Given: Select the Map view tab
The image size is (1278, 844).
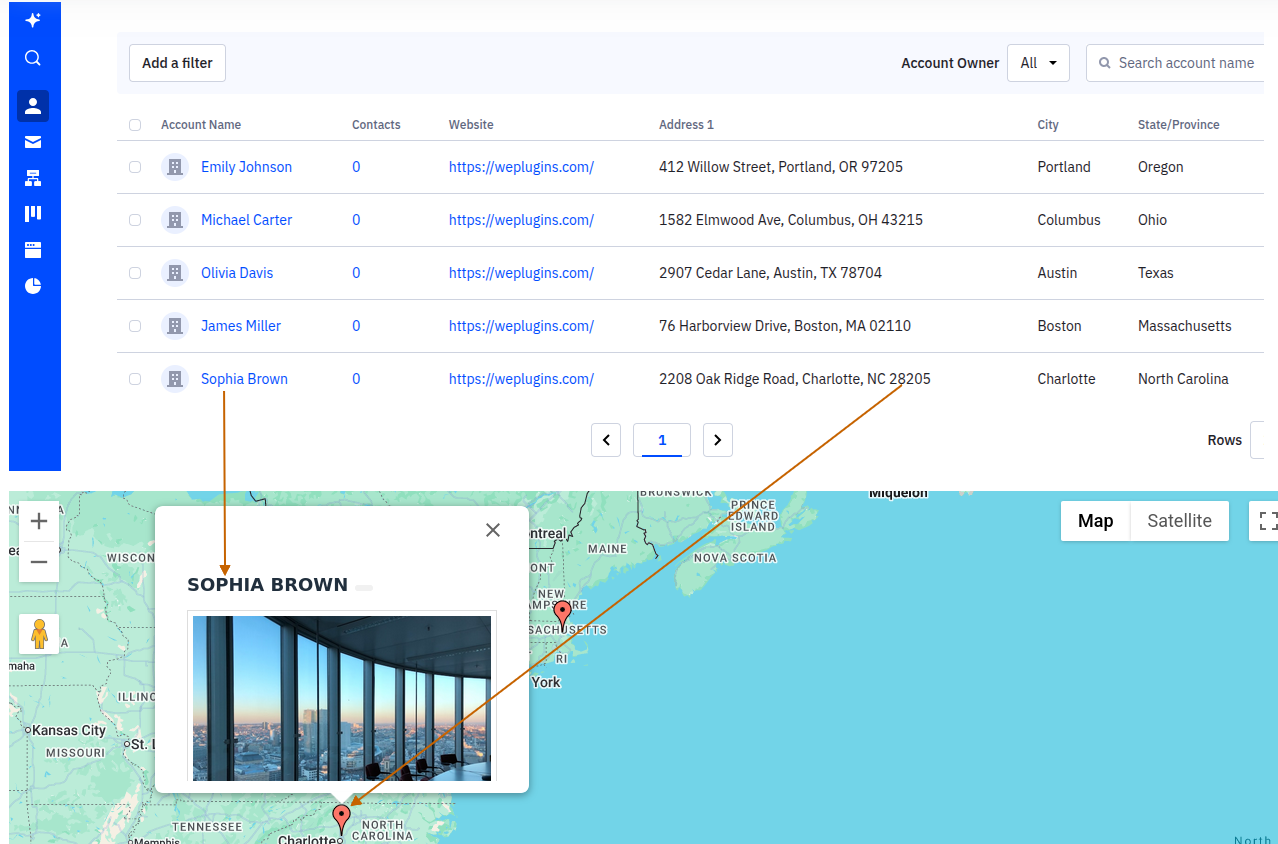Looking at the screenshot, I should [x=1095, y=521].
